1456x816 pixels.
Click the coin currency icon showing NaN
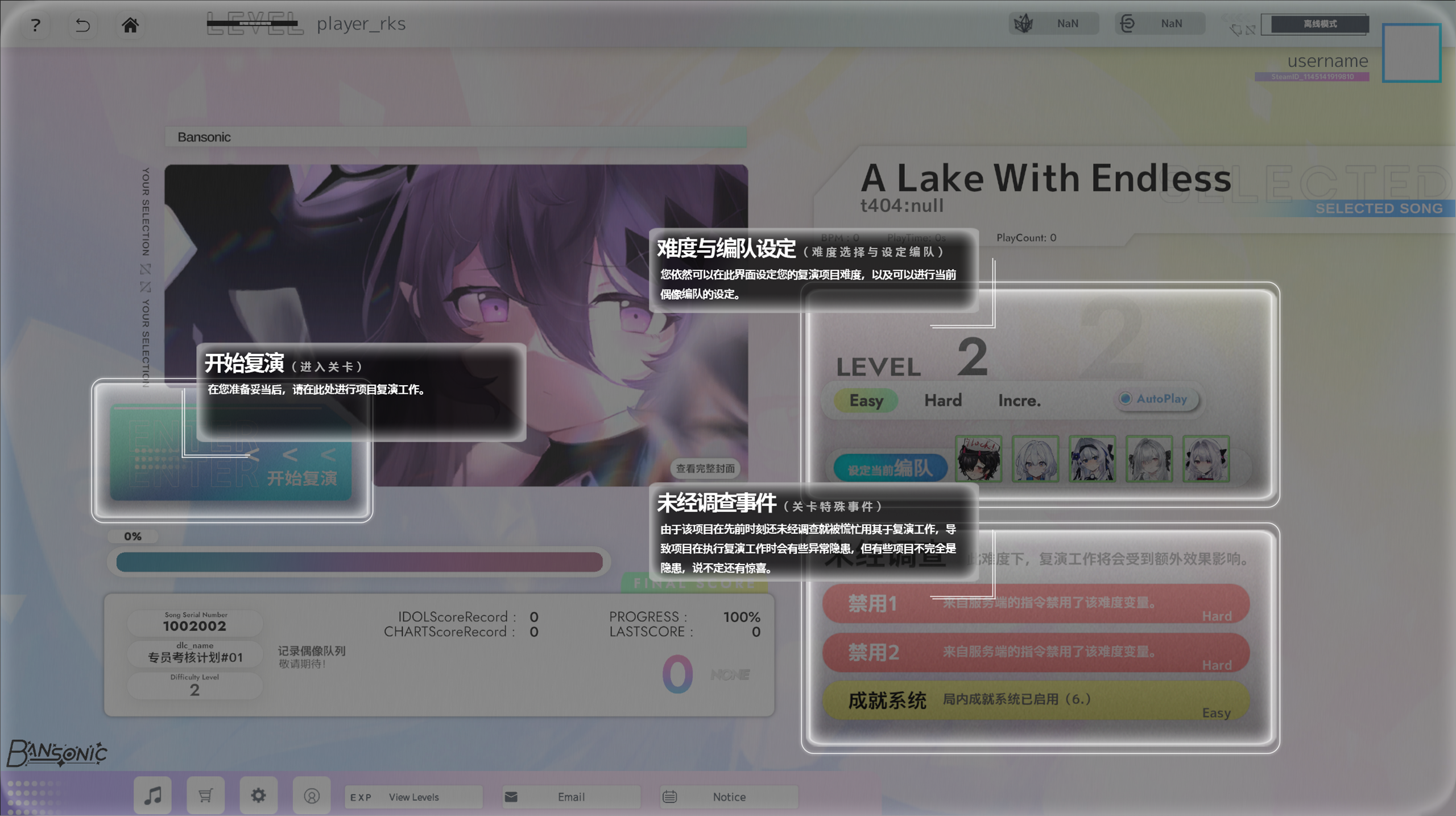point(1127,23)
